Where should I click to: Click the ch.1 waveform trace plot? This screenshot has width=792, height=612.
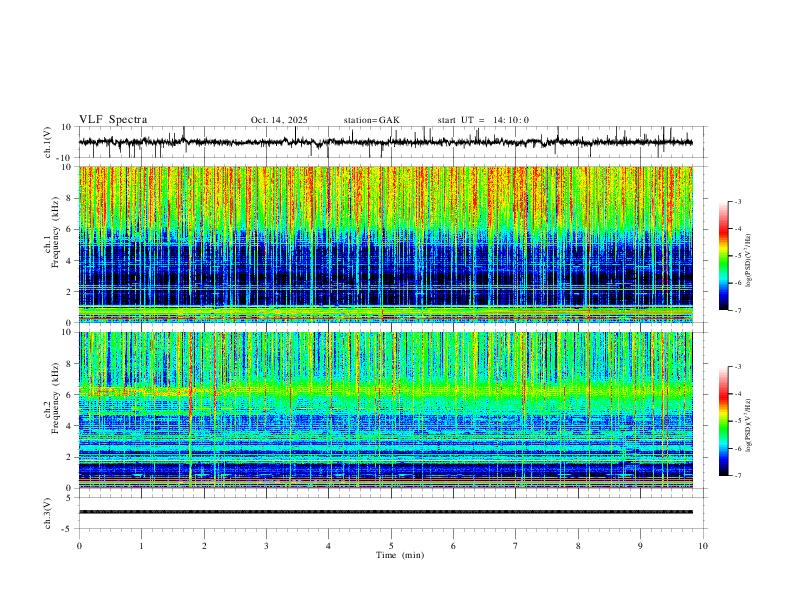(386, 142)
